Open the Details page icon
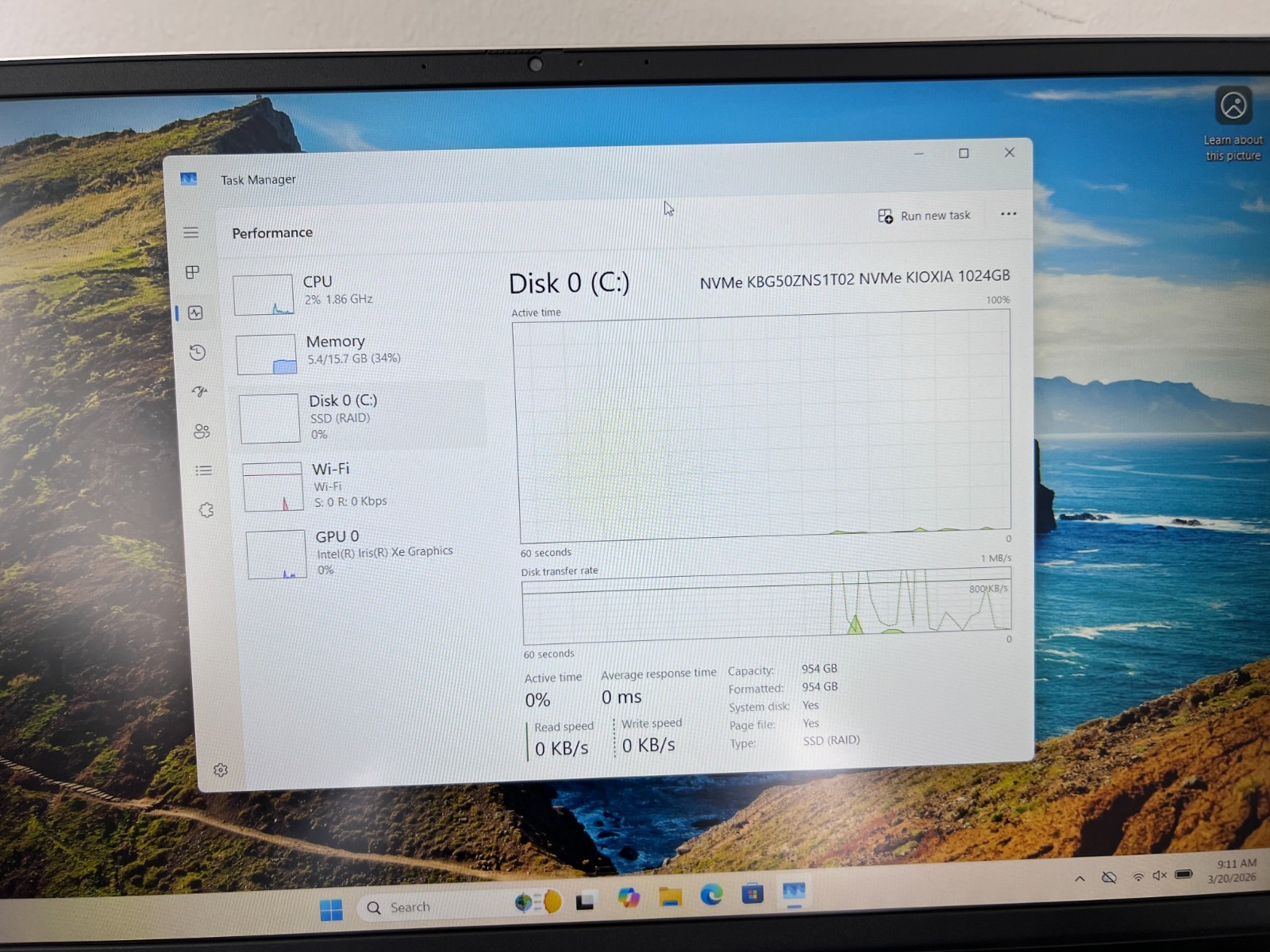 tap(204, 470)
